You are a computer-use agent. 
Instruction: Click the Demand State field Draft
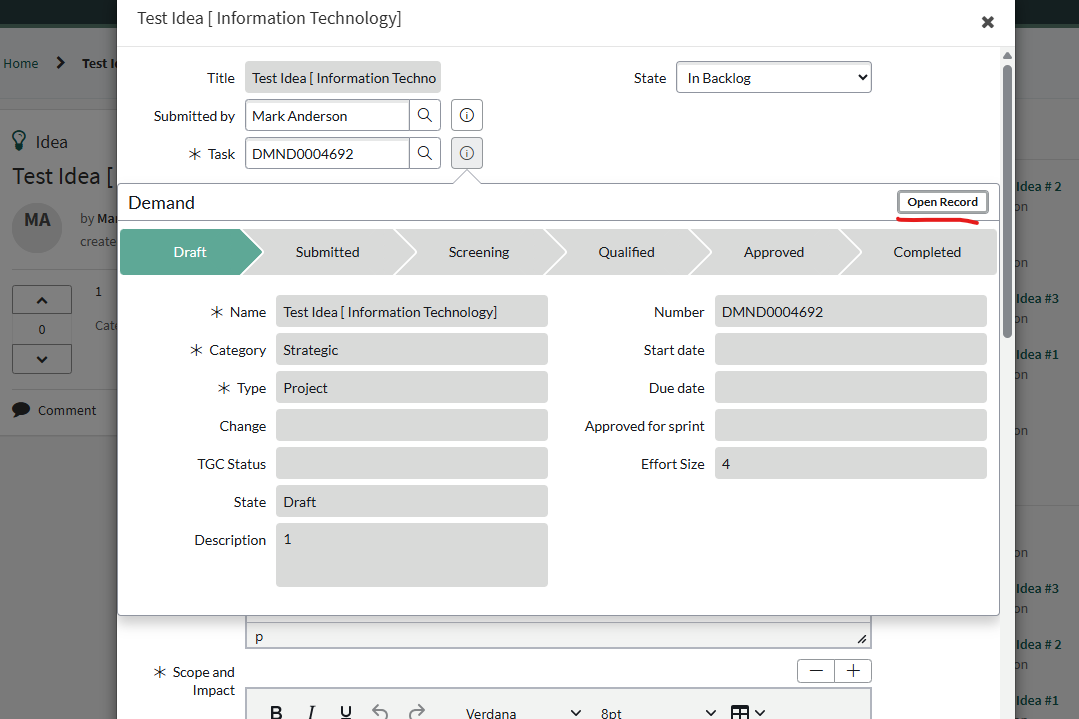(412, 501)
